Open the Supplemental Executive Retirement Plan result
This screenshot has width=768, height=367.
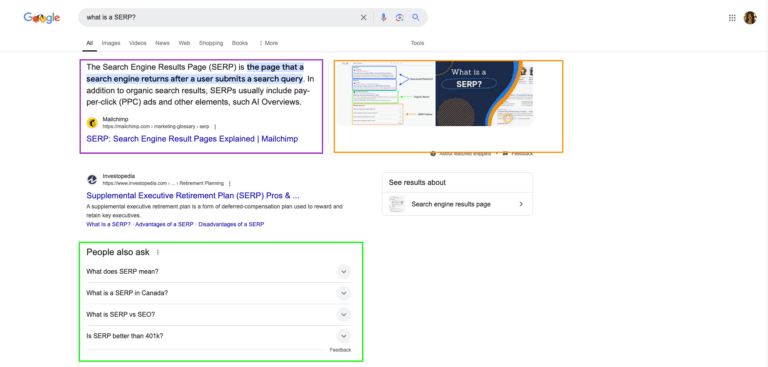click(x=192, y=195)
